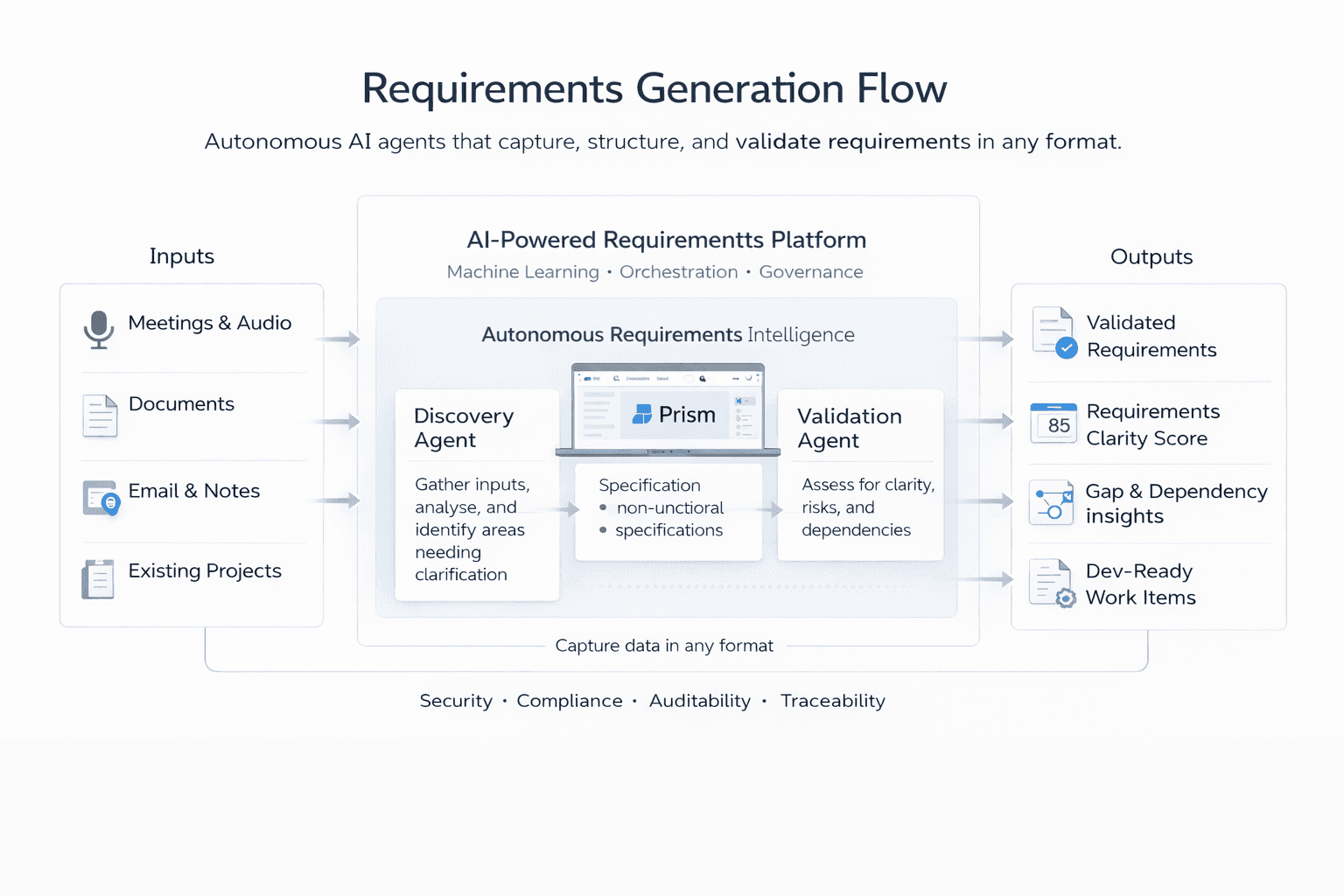1344x896 pixels.
Task: Select the Existing Projects label
Action: click(x=205, y=571)
